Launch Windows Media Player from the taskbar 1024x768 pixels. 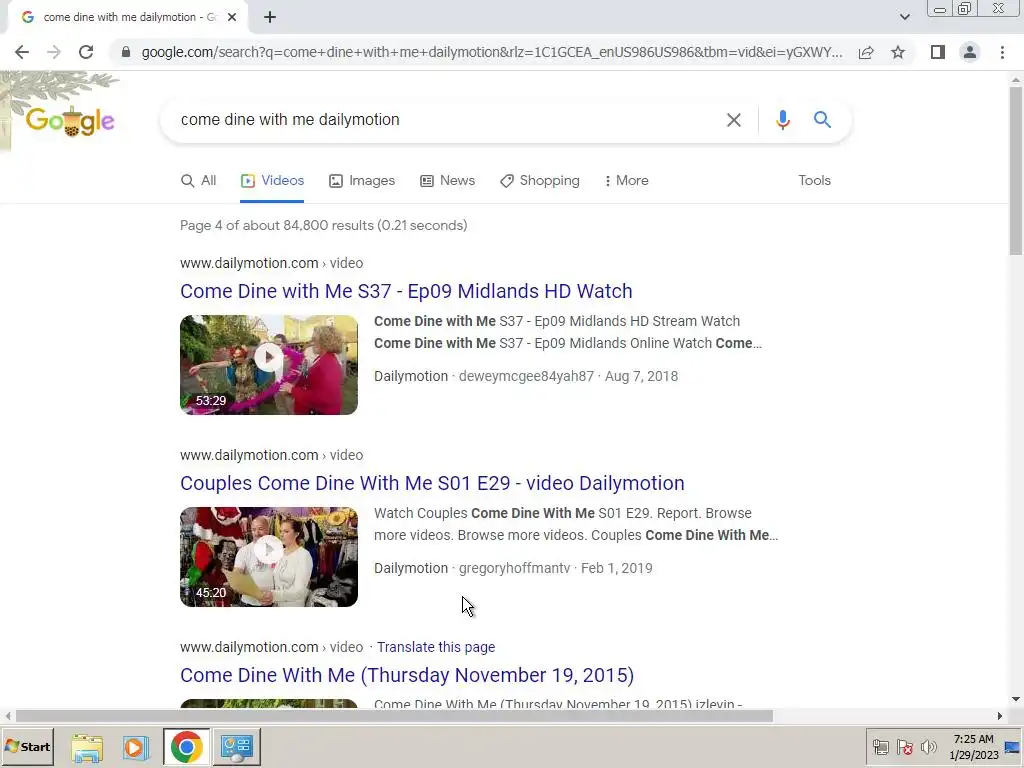click(136, 747)
